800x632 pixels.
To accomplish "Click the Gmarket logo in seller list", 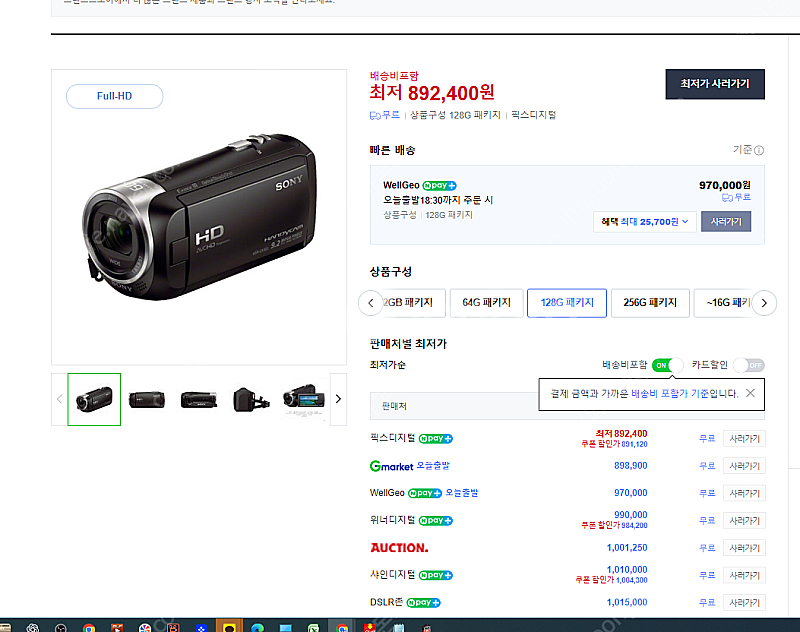I will [x=391, y=466].
